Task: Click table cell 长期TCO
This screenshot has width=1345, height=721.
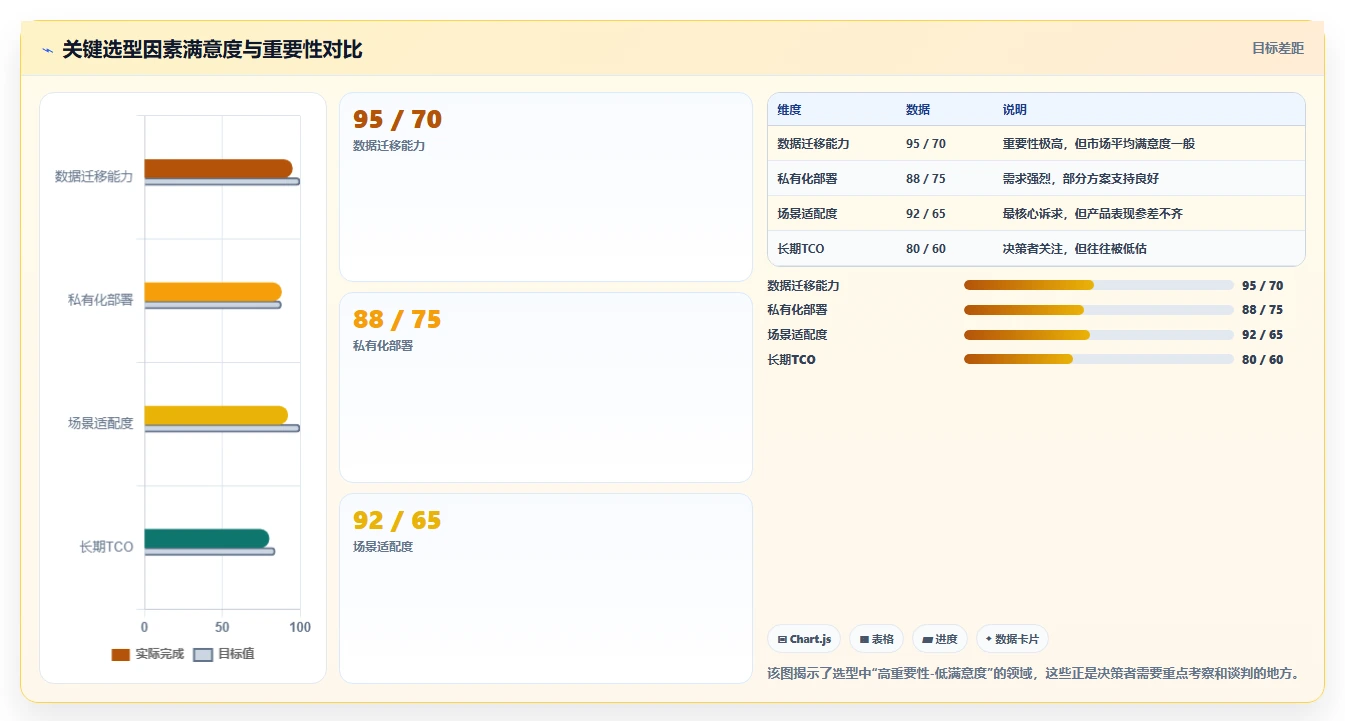Action: (x=801, y=249)
